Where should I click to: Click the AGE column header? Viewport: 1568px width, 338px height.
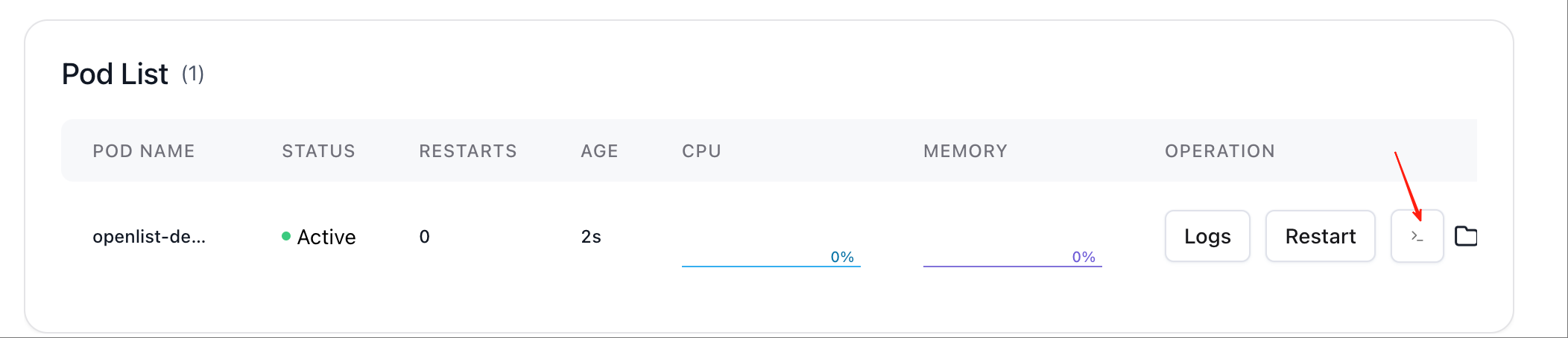coord(599,151)
